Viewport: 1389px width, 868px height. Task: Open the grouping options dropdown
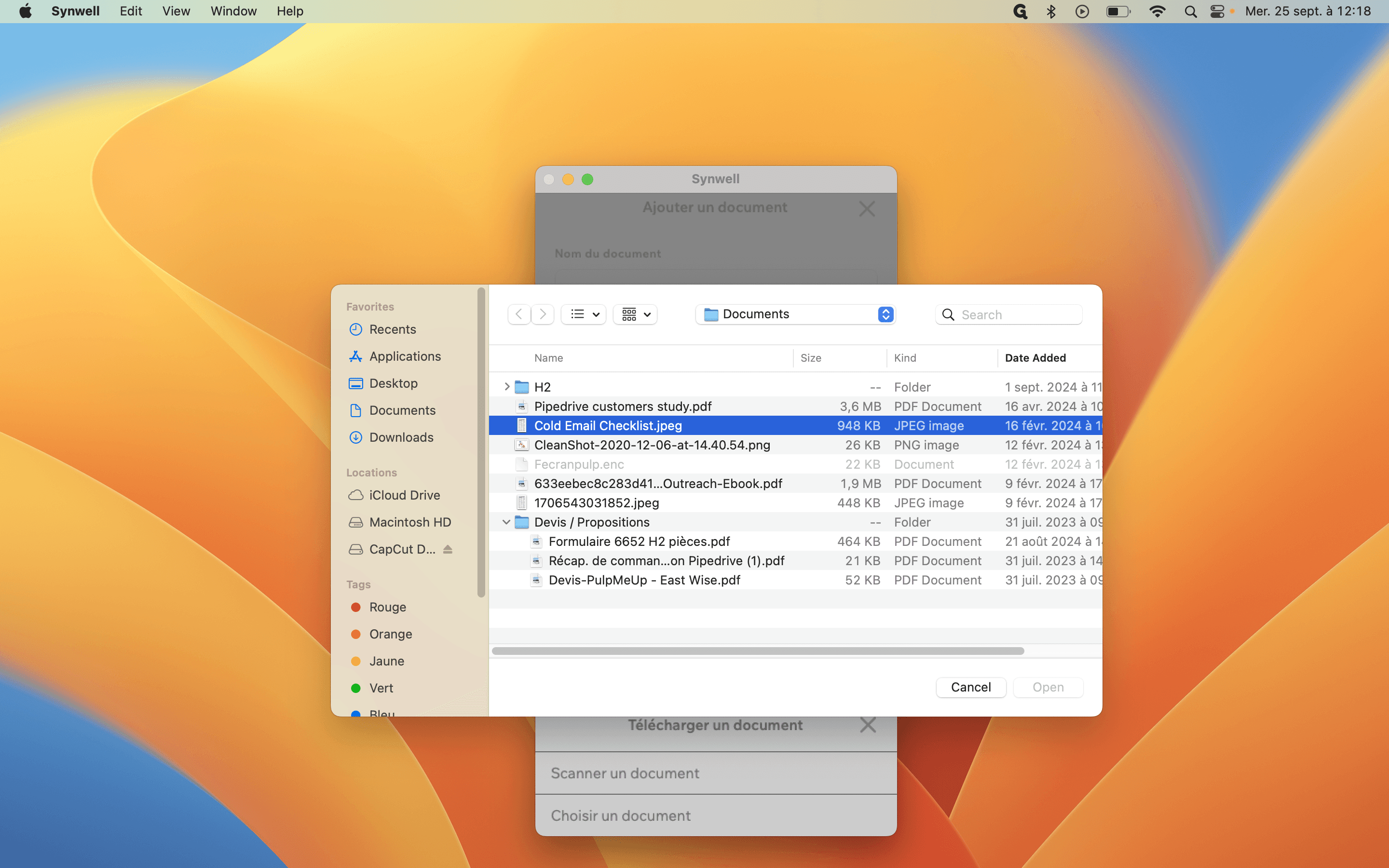(635, 314)
